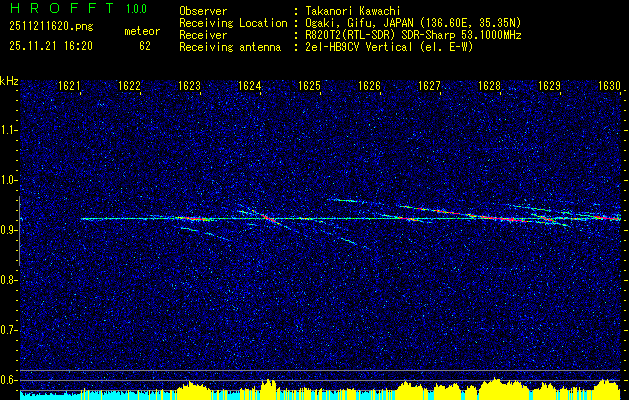The width and height of the screenshot is (629, 400).
Task: Click the 1622 time marker
Action: (129, 86)
